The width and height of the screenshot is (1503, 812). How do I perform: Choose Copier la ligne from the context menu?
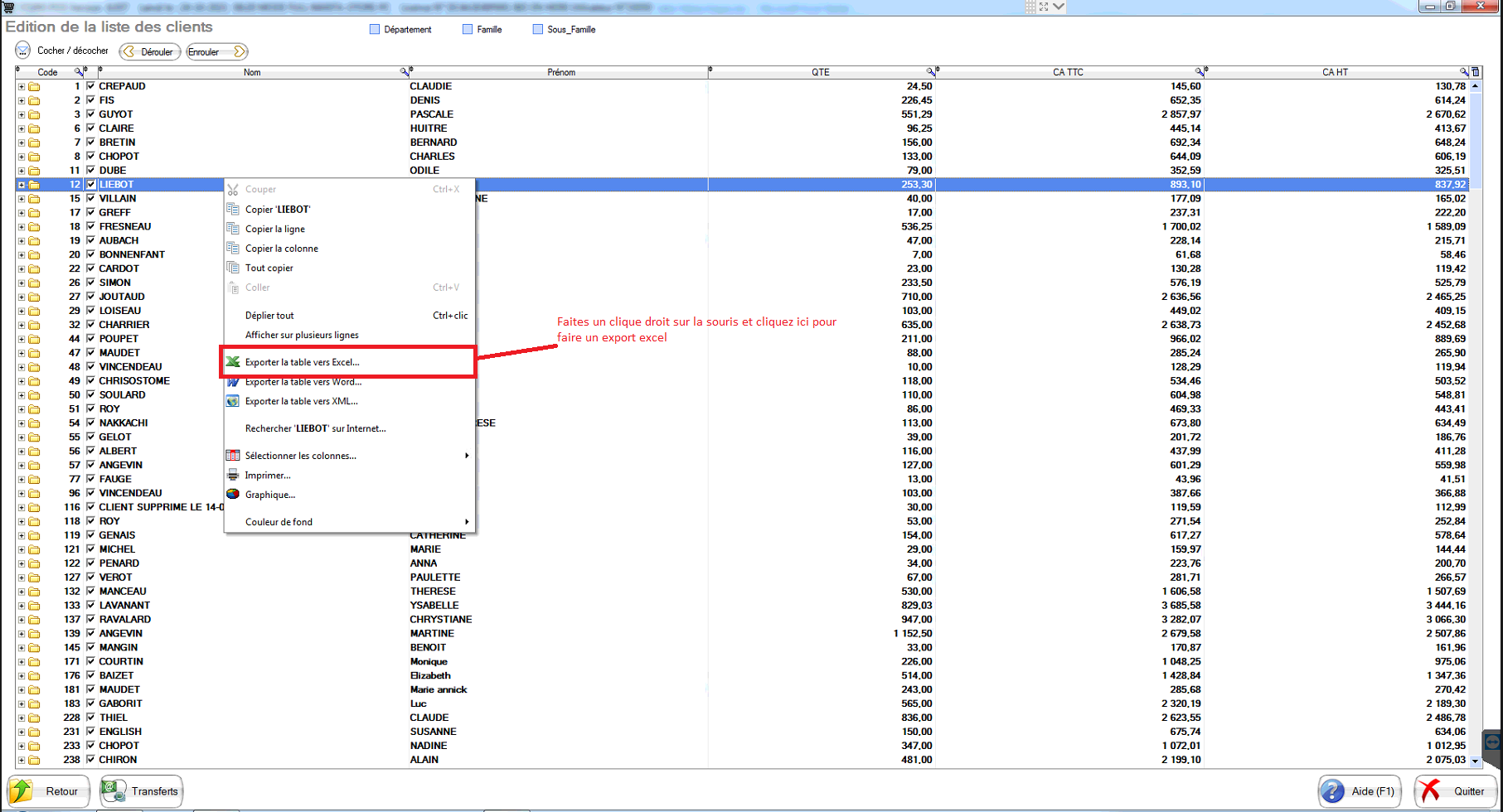point(275,229)
